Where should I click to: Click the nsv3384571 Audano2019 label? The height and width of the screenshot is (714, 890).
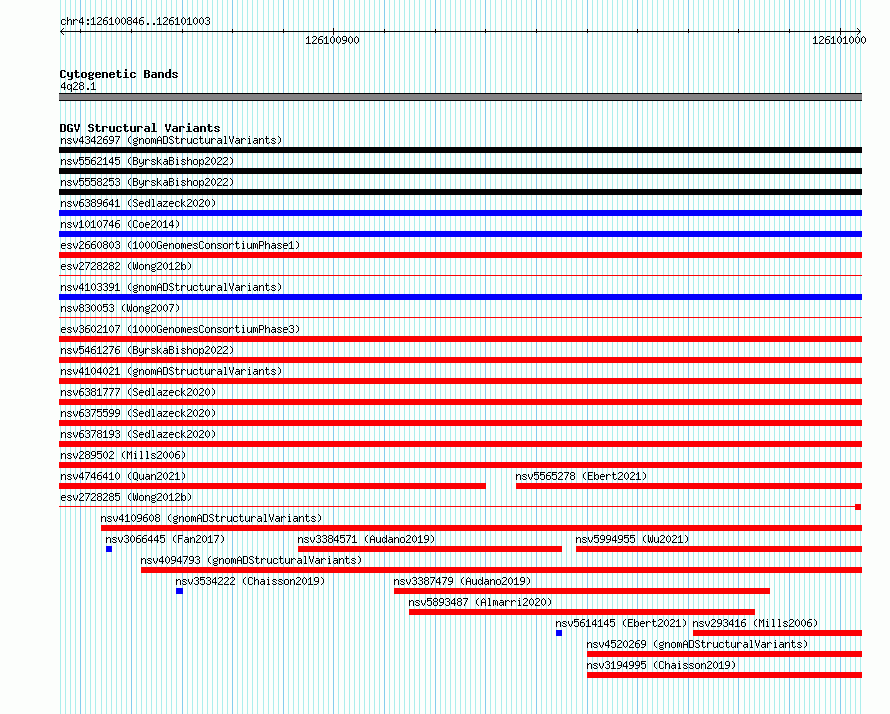coord(366,539)
